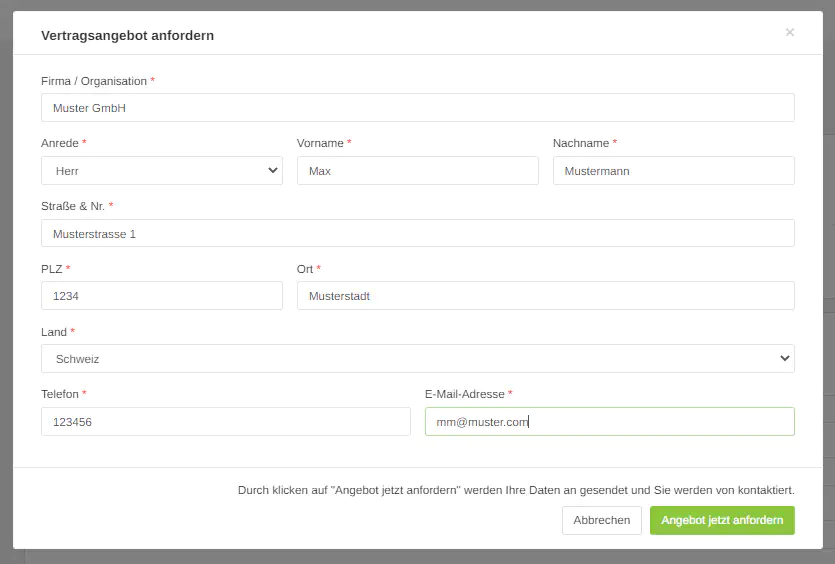The width and height of the screenshot is (835, 564).
Task: Click the PLZ input containing 1234
Action: click(x=162, y=296)
